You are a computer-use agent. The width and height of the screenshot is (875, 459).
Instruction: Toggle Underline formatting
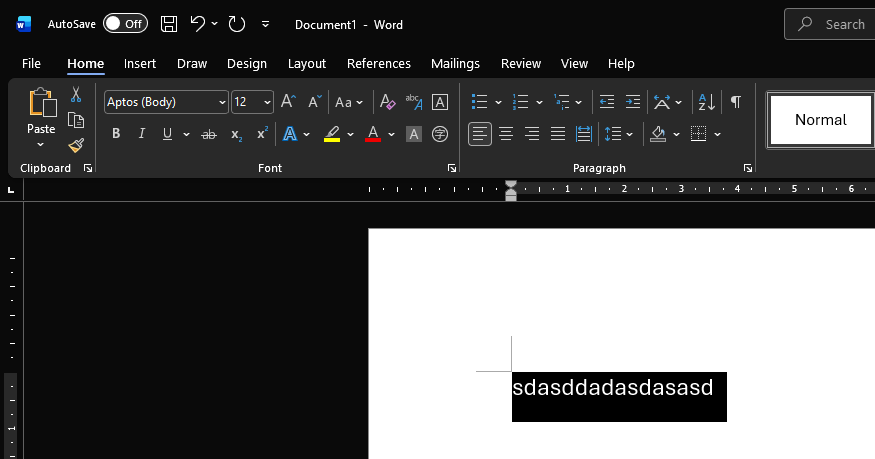click(x=167, y=134)
